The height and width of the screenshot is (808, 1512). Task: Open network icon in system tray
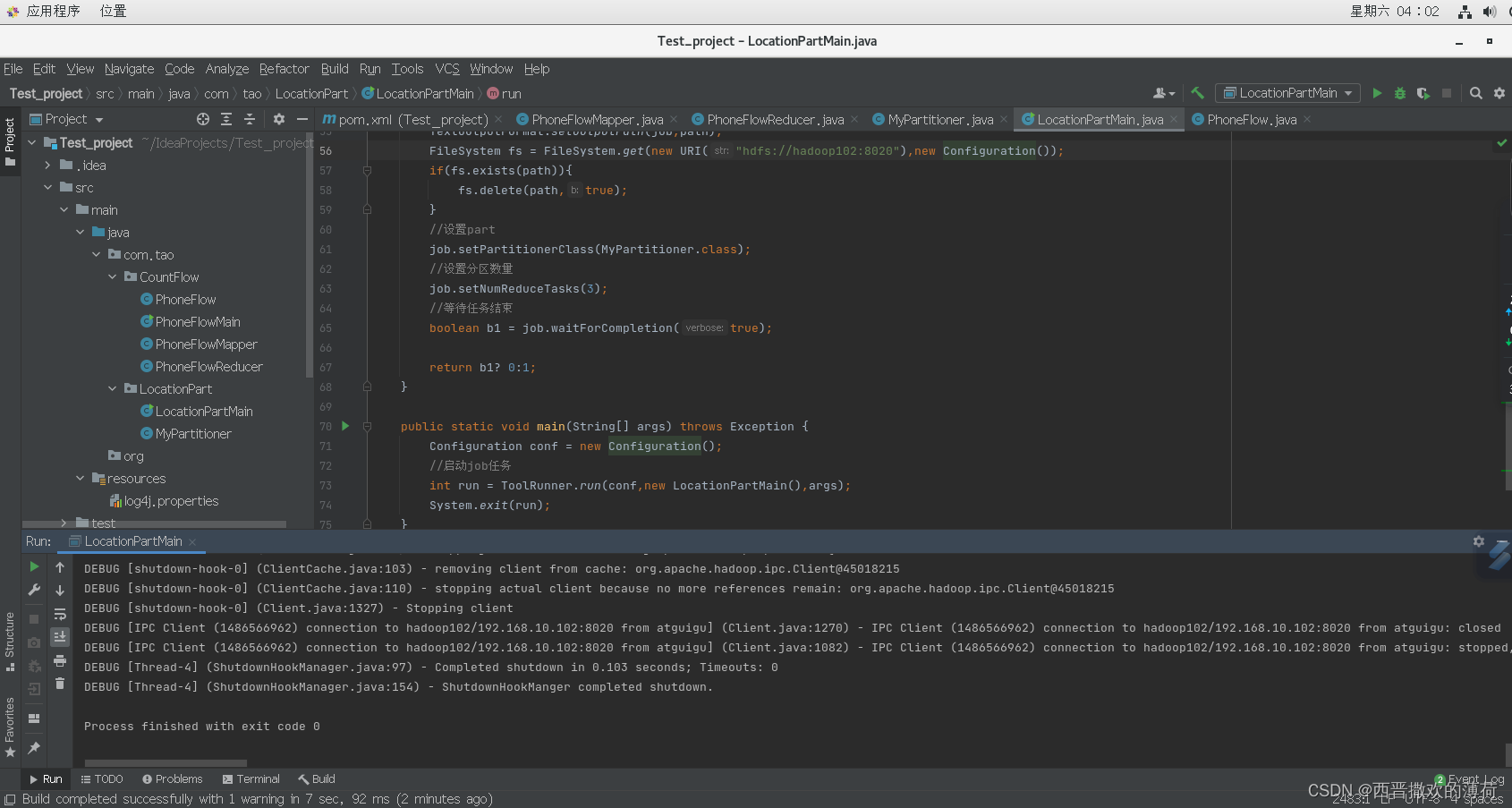tap(1465, 12)
